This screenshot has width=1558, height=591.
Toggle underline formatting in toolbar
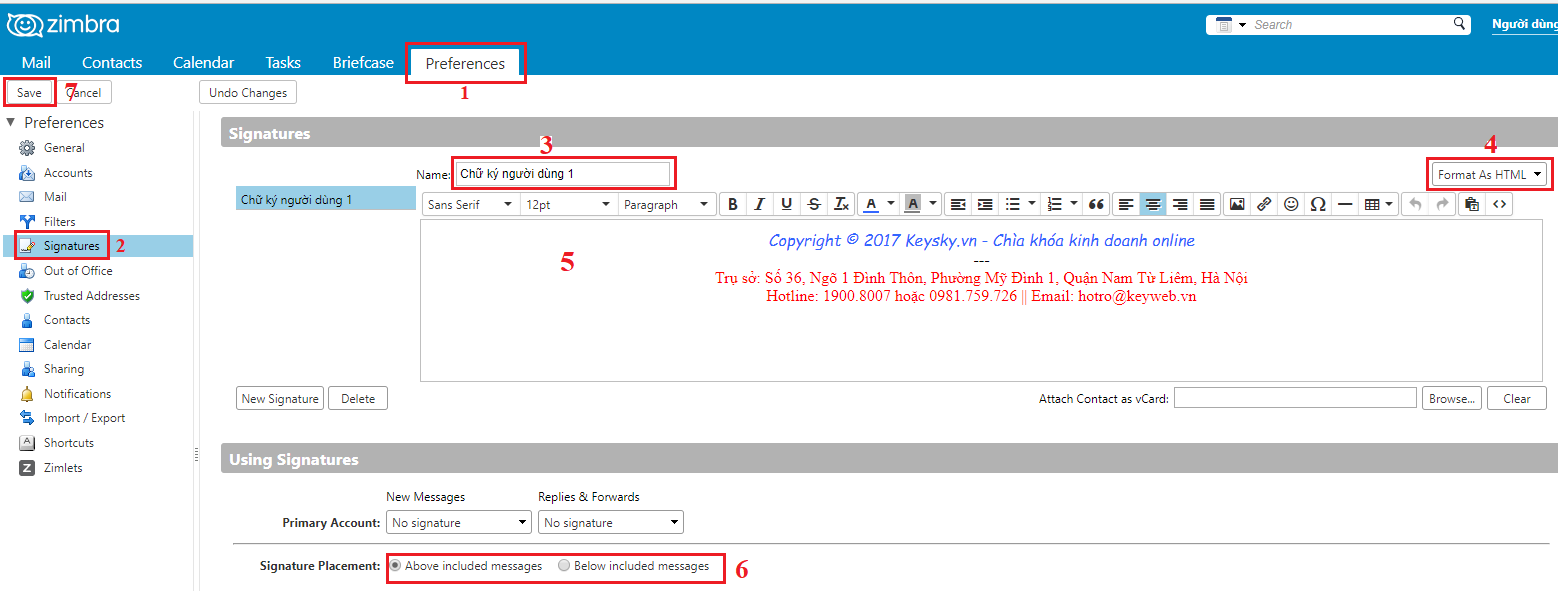[x=787, y=204]
